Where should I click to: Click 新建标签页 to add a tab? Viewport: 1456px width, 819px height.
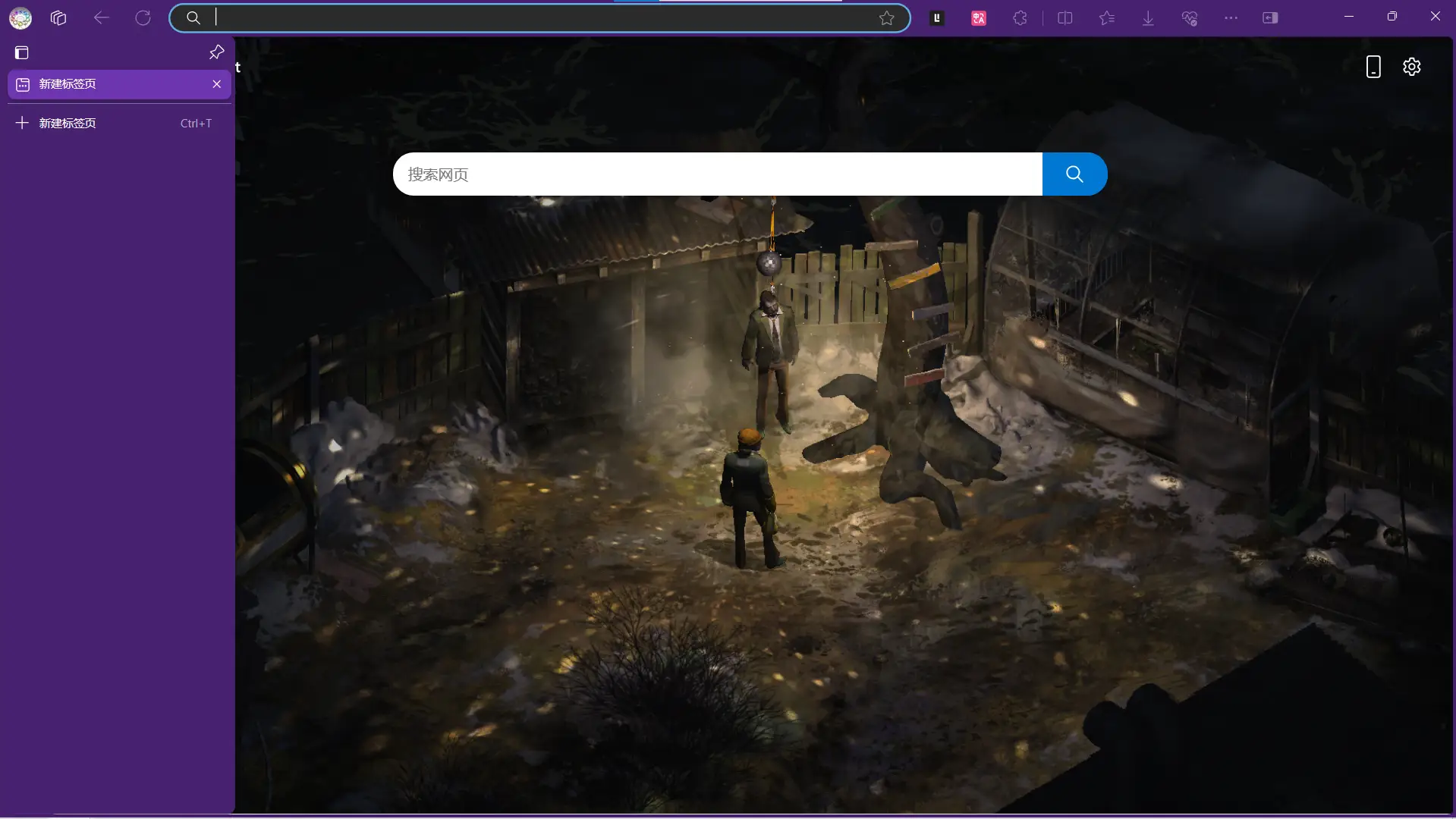pyautogui.click(x=119, y=123)
